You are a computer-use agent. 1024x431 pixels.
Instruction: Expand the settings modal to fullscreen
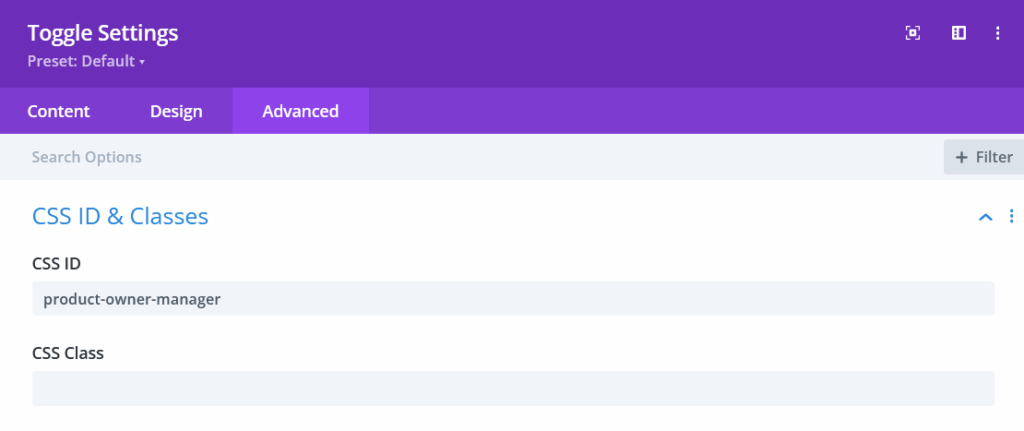point(912,33)
